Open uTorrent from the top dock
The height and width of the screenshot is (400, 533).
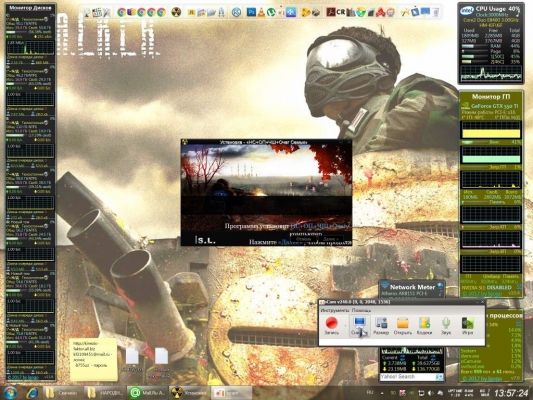pyautogui.click(x=271, y=13)
